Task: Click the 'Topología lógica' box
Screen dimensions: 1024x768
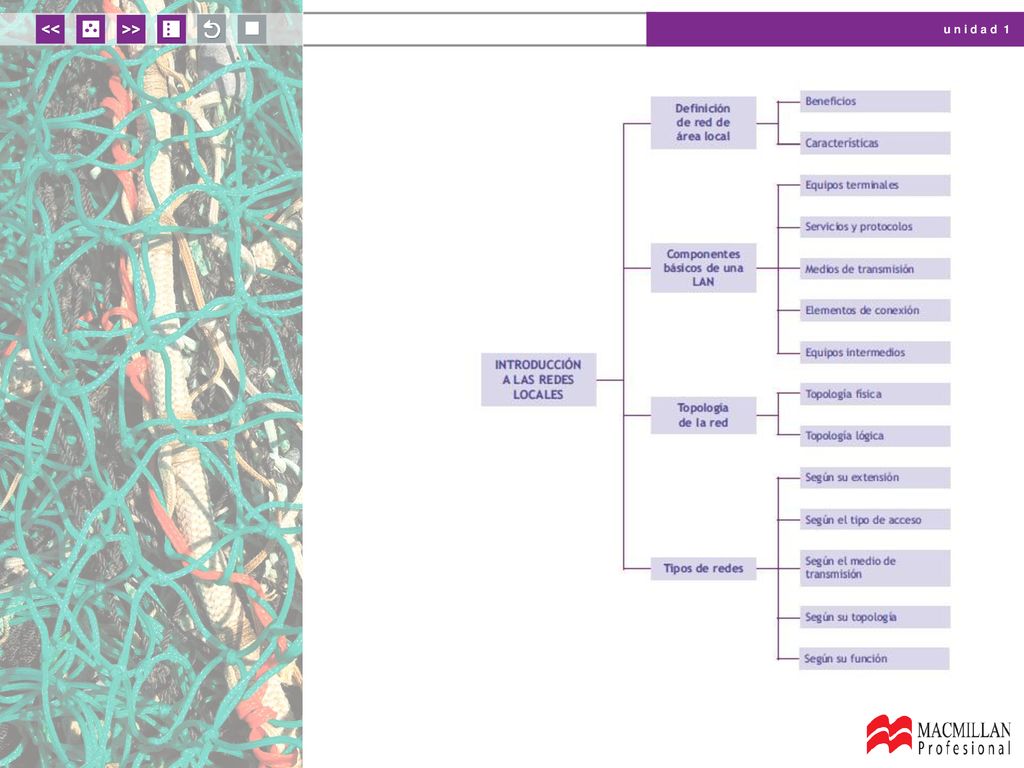Action: 875,436
